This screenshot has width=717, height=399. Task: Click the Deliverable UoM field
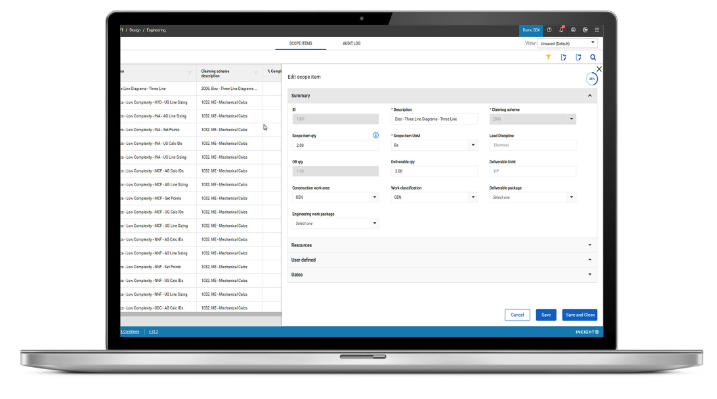[532, 171]
